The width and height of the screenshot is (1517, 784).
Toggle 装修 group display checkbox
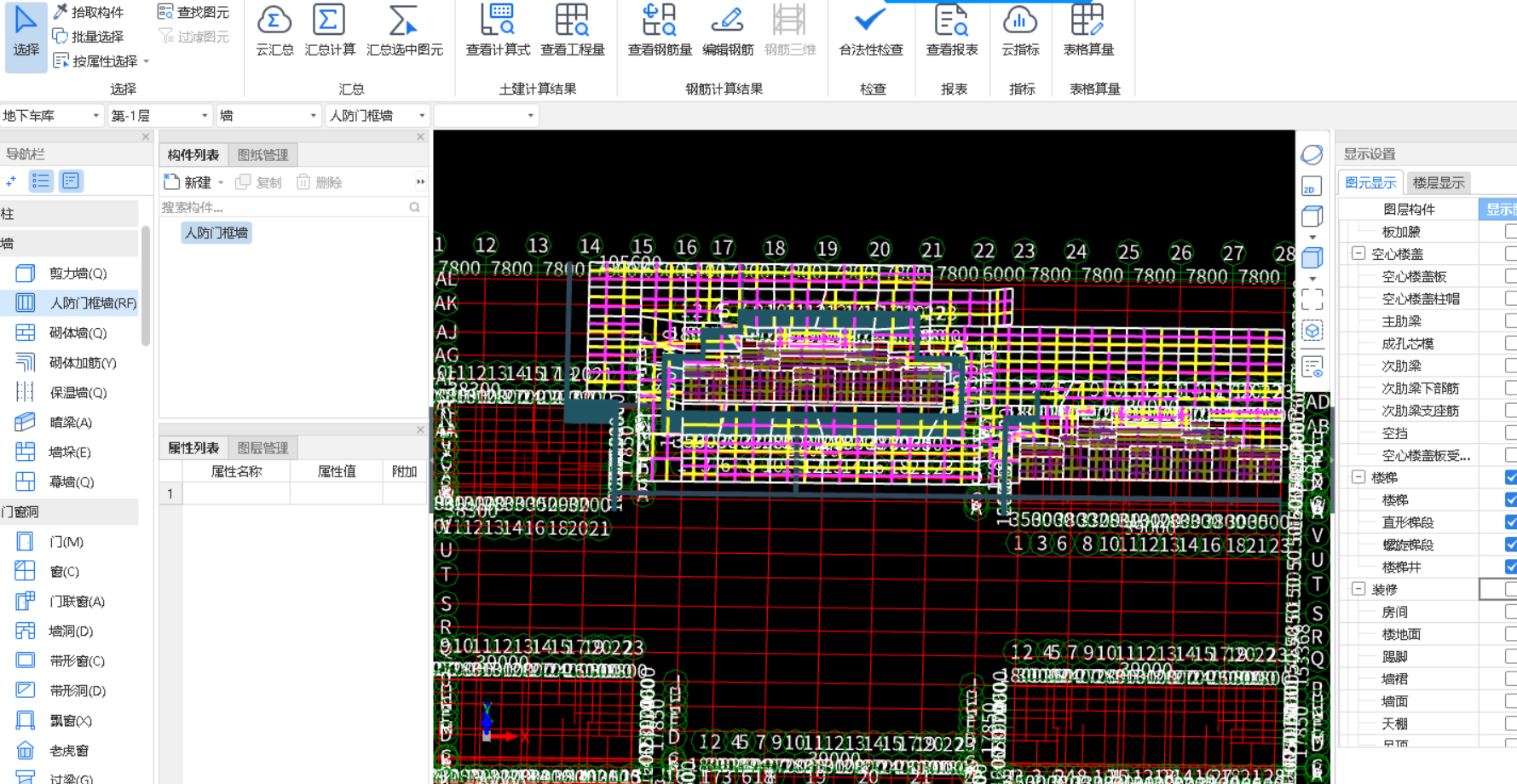1510,589
